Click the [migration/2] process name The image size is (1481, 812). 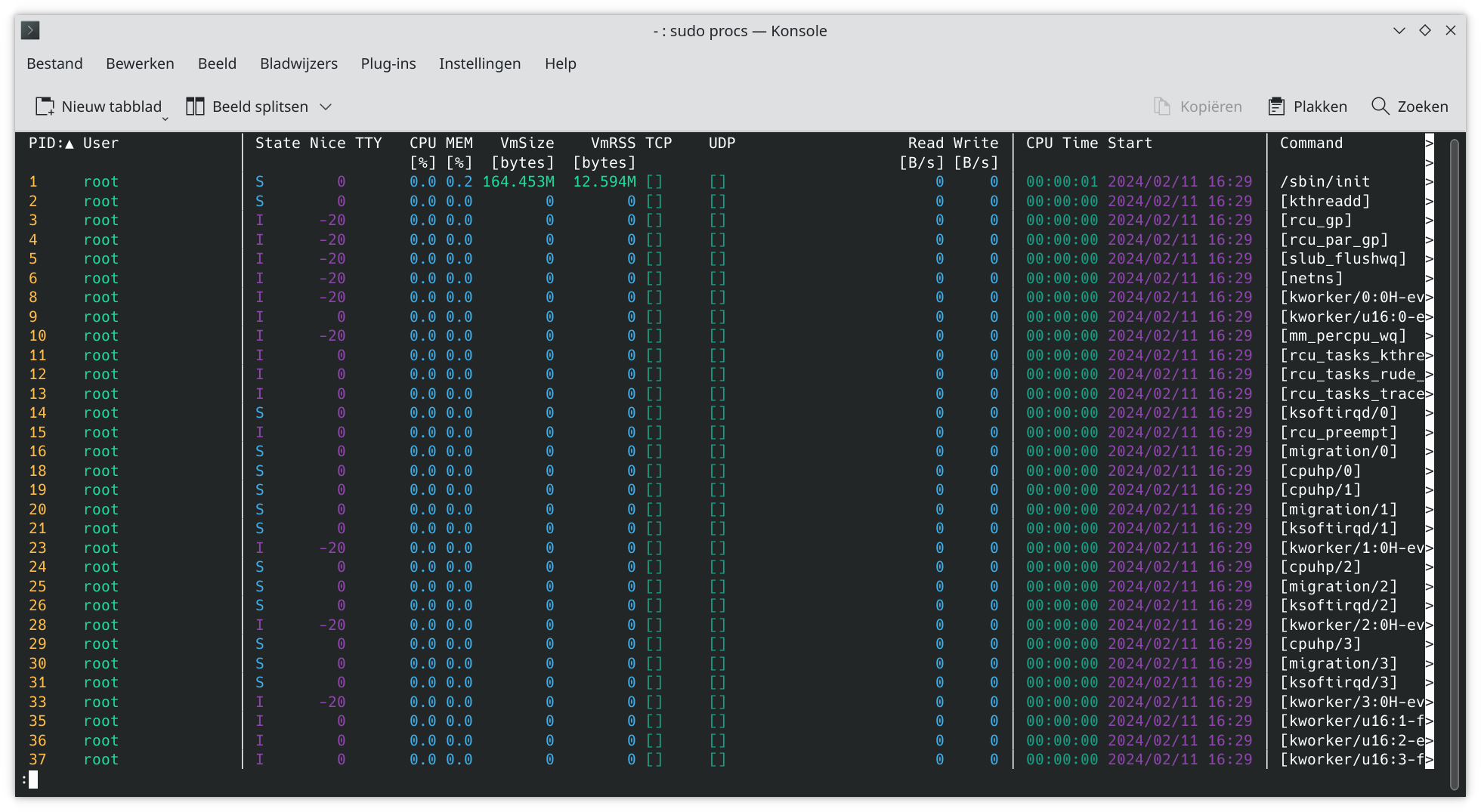click(1338, 586)
